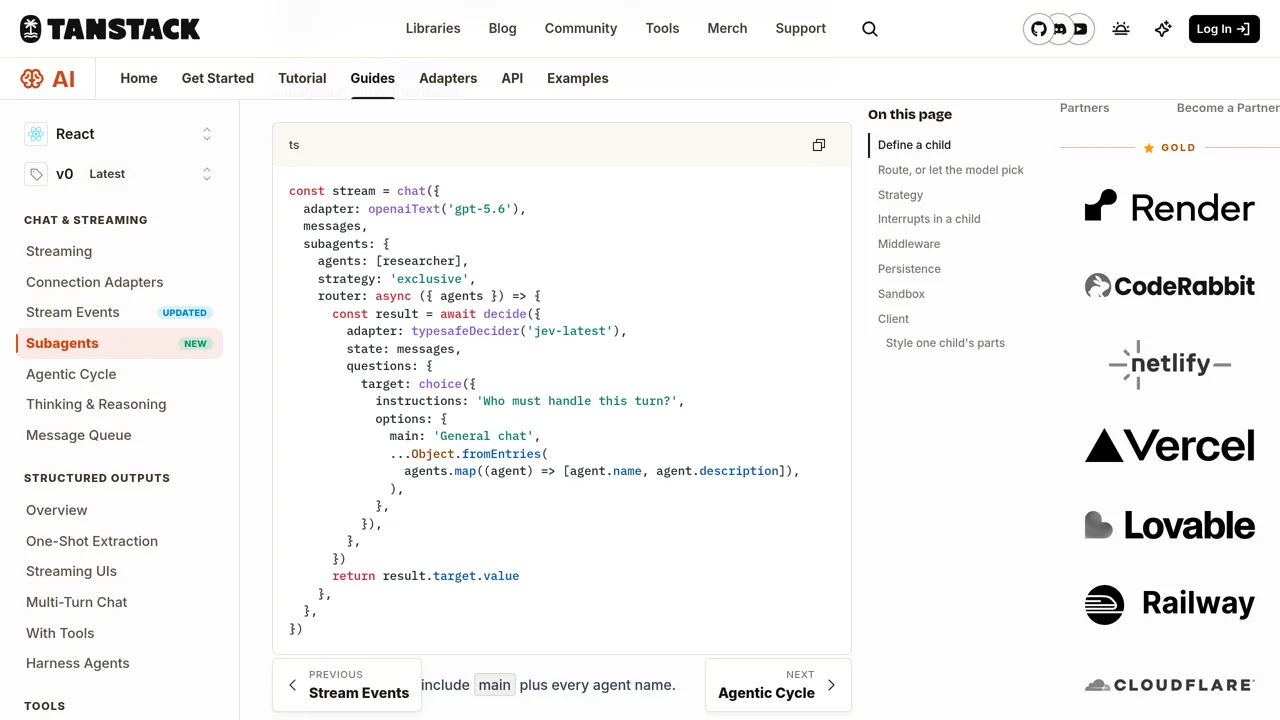This screenshot has height=720, width=1280.
Task: Open the YouTube icon link
Action: 1080,29
